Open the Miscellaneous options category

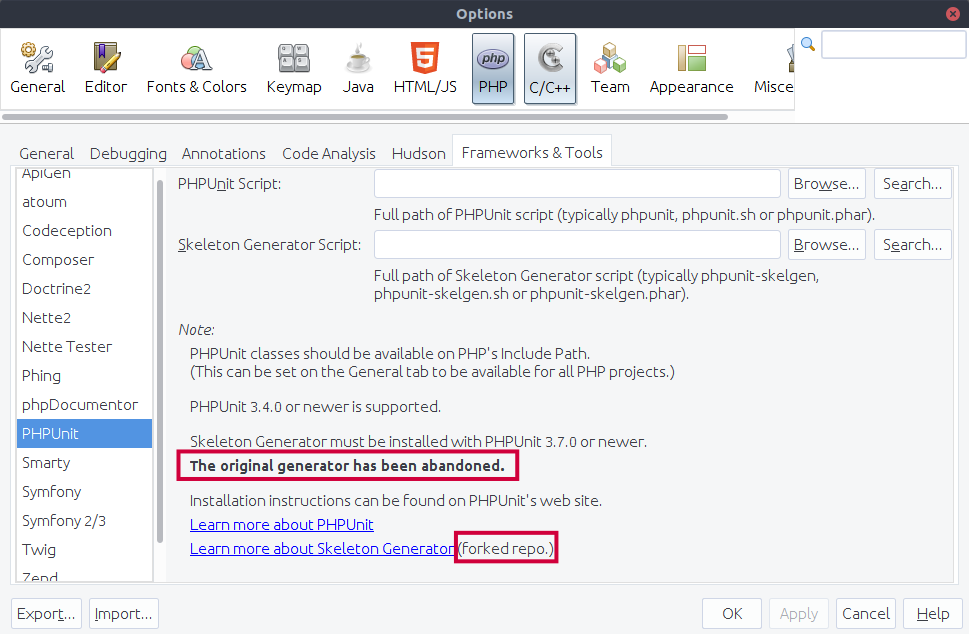[772, 69]
